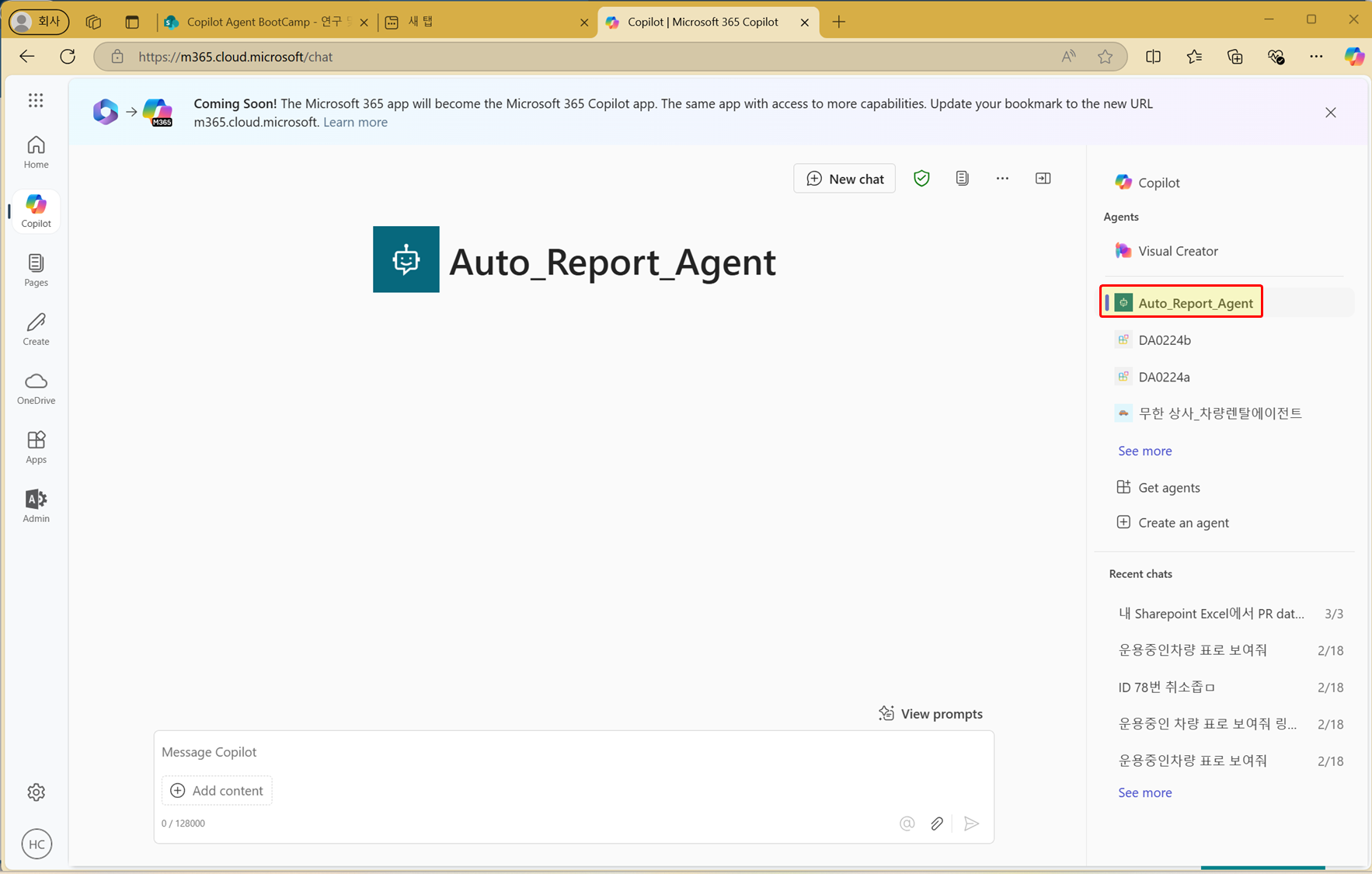The width and height of the screenshot is (1372, 874).
Task: Open Create from the left rail
Action: 36,329
